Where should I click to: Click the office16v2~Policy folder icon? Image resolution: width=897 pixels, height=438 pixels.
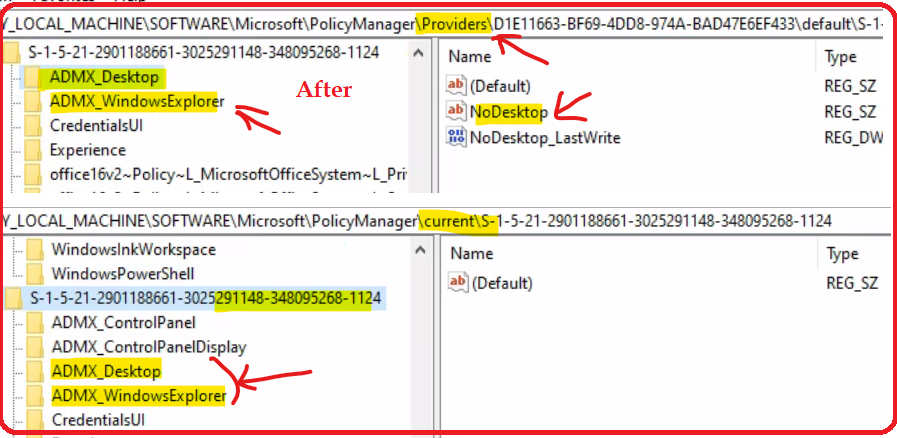33,173
